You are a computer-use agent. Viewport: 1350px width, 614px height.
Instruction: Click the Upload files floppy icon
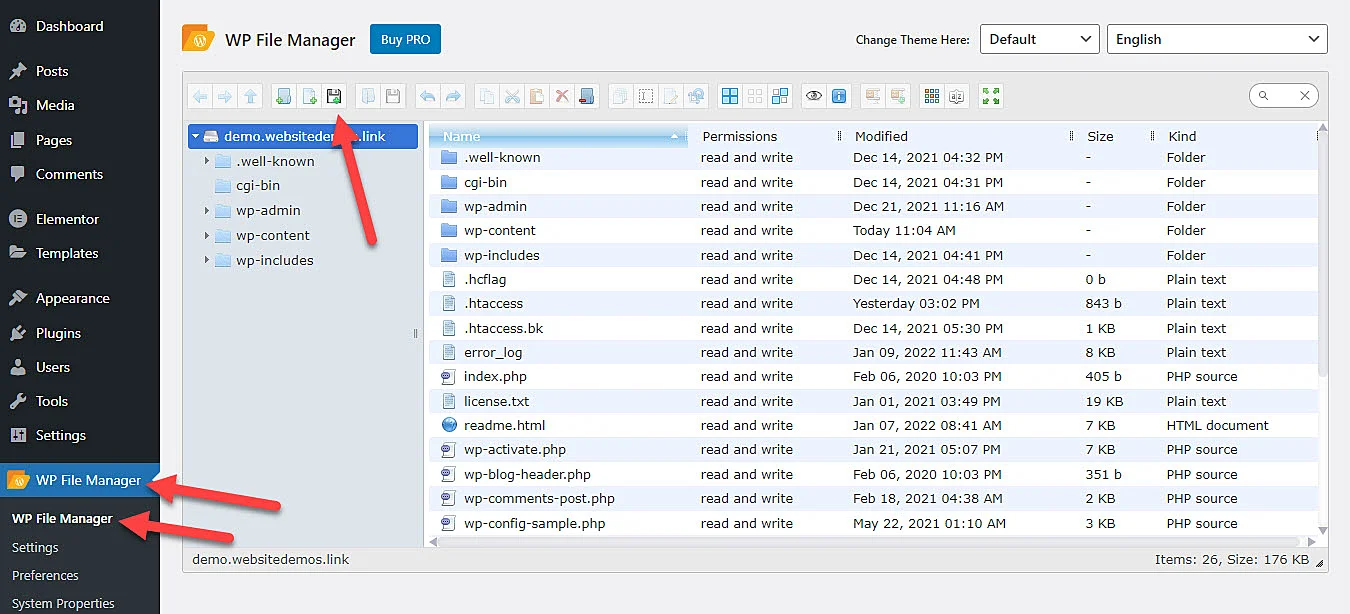pos(334,96)
